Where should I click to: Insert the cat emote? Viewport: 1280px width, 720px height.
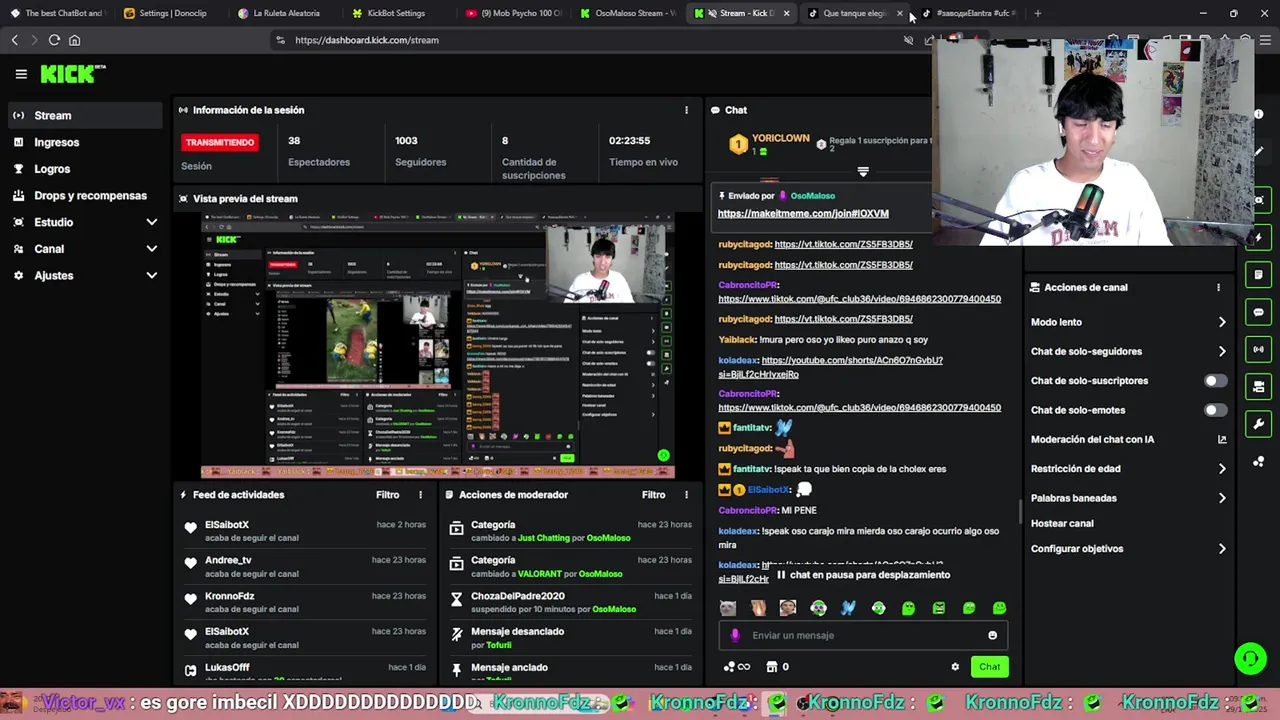pos(728,608)
